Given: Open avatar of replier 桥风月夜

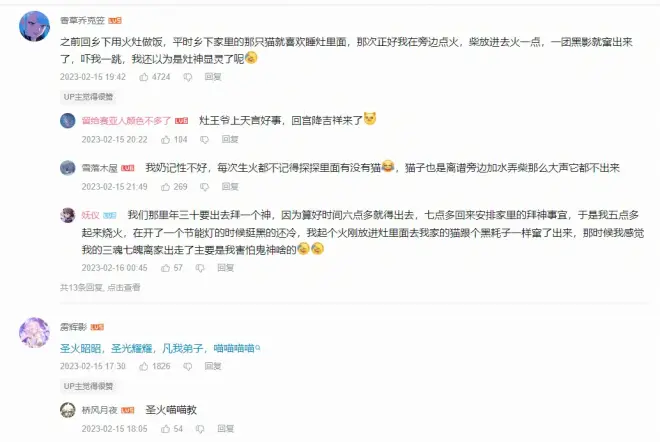Looking at the screenshot, I should point(68,410).
